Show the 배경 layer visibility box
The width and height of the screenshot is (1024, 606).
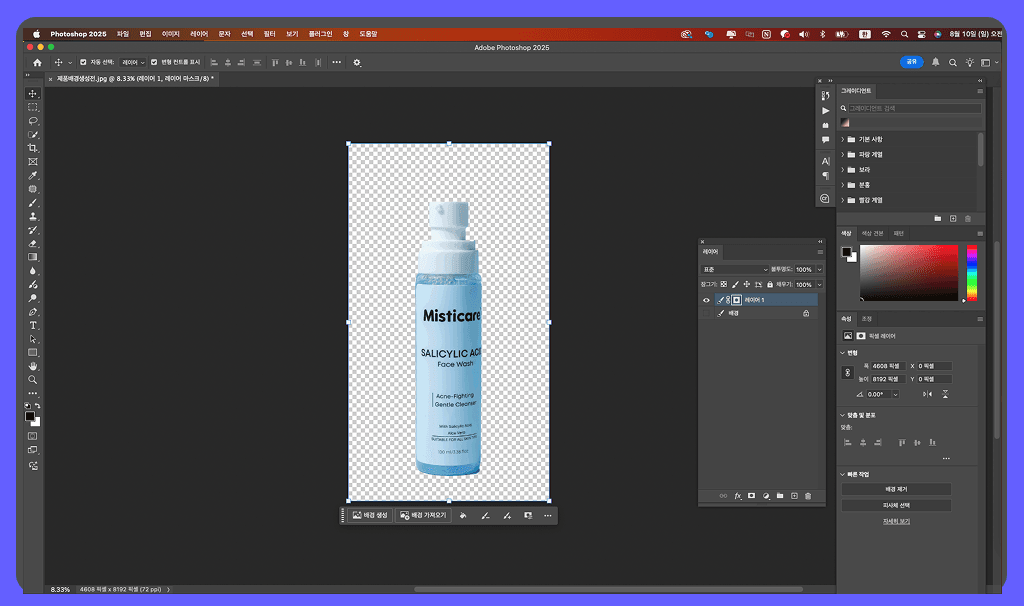tap(706, 314)
